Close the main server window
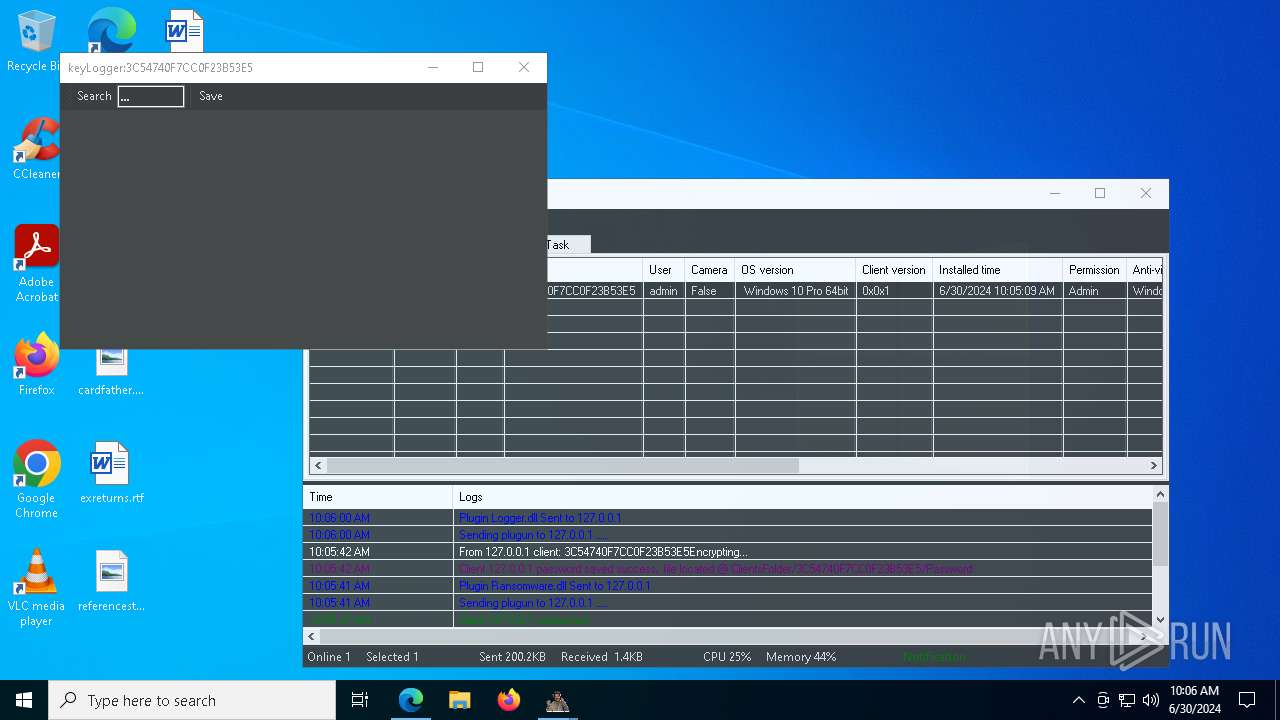This screenshot has width=1280, height=720. tap(1146, 193)
